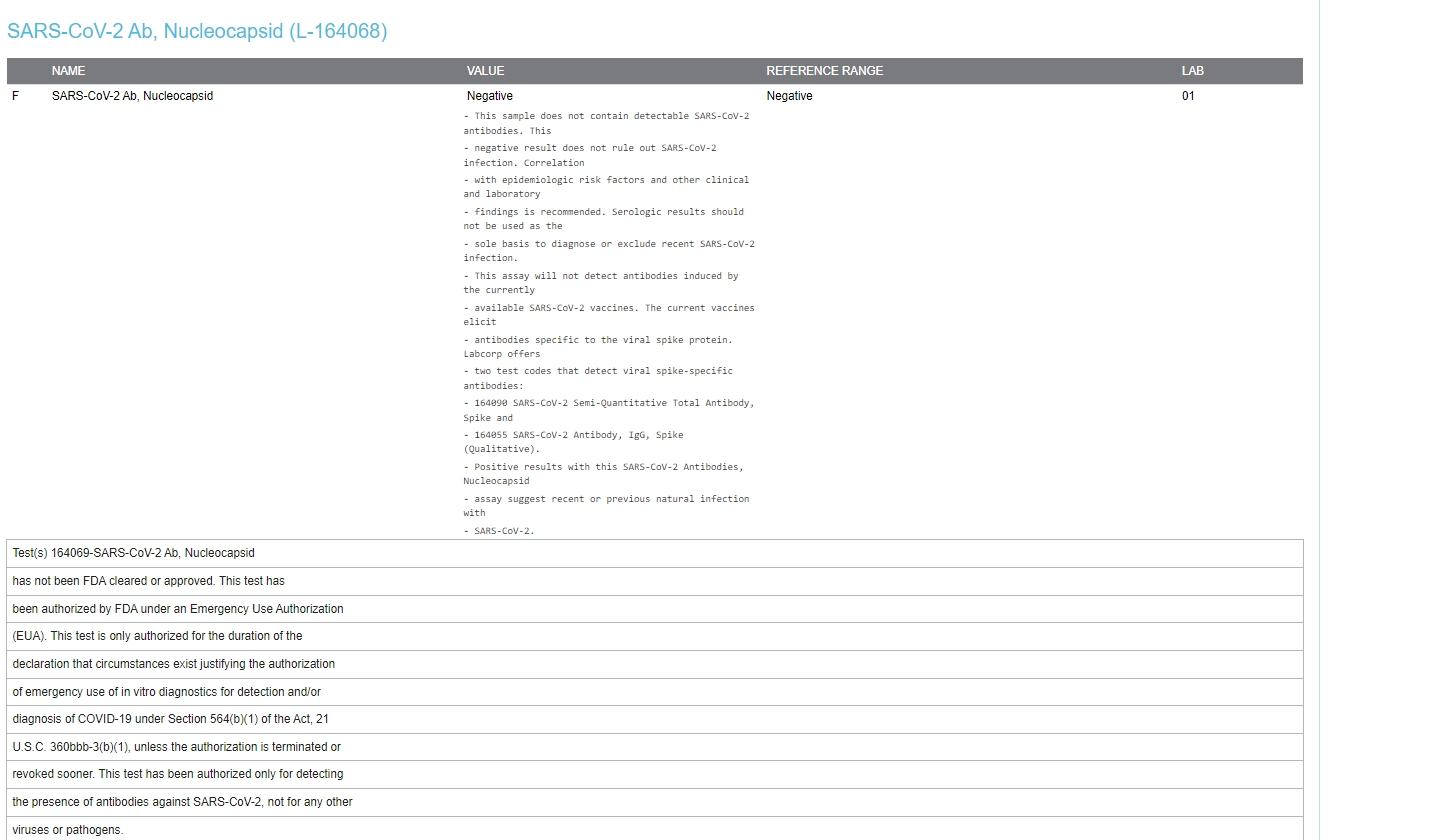The height and width of the screenshot is (840, 1443).
Task: Click the row 'of emergency use of in vitro diagnostics'
Action: click(x=655, y=692)
